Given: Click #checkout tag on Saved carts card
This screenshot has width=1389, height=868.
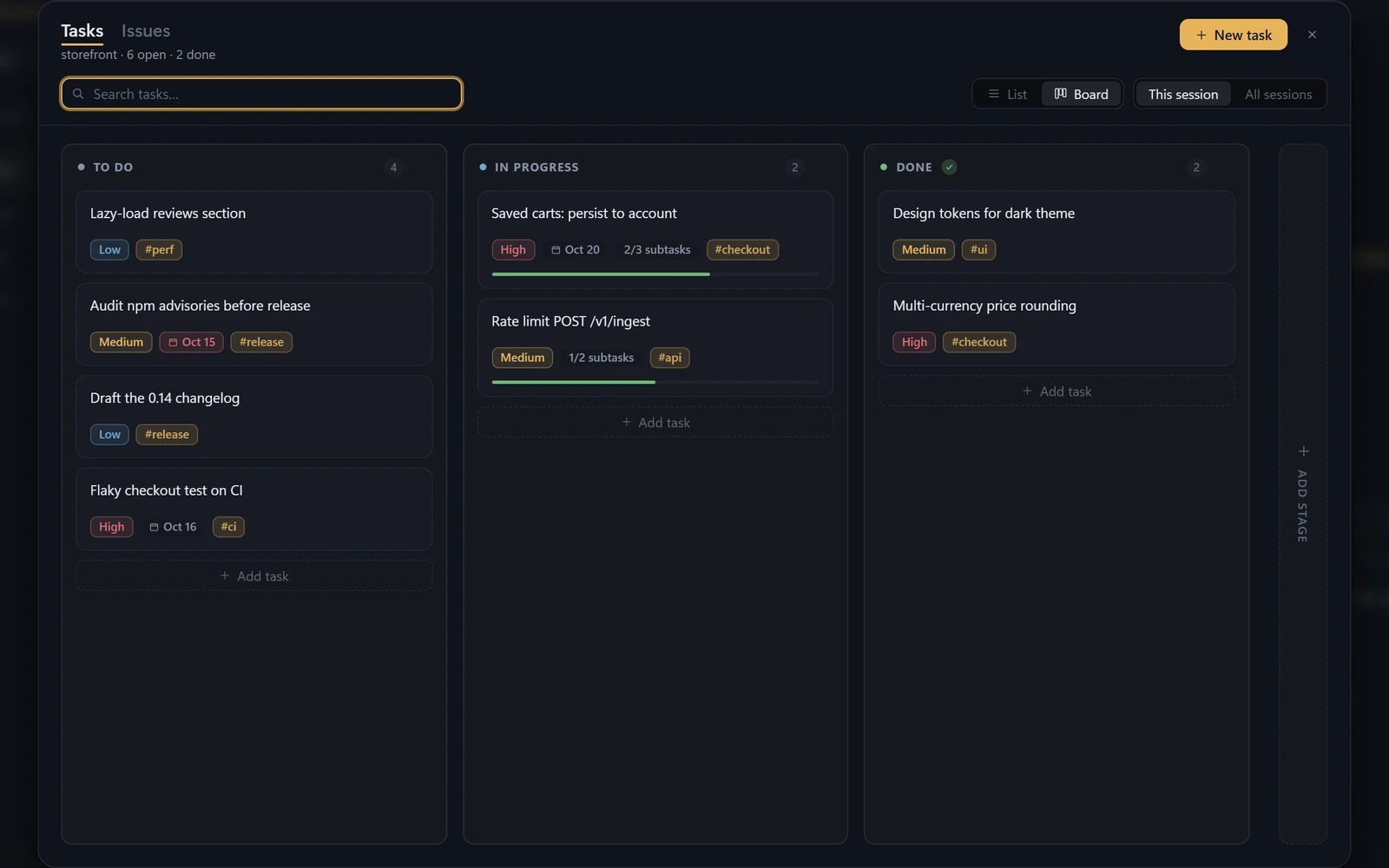Looking at the screenshot, I should click(x=742, y=250).
